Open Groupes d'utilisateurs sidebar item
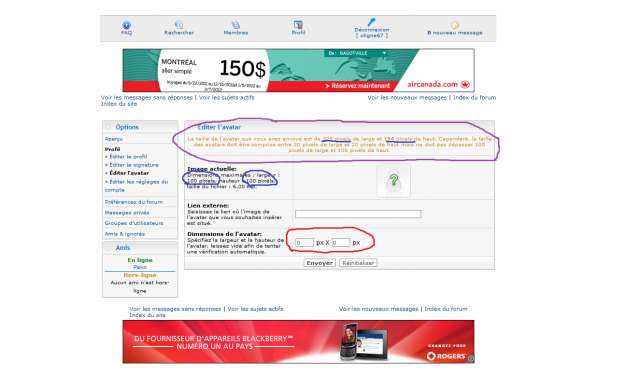This screenshot has width=625, height=374. 134,223
